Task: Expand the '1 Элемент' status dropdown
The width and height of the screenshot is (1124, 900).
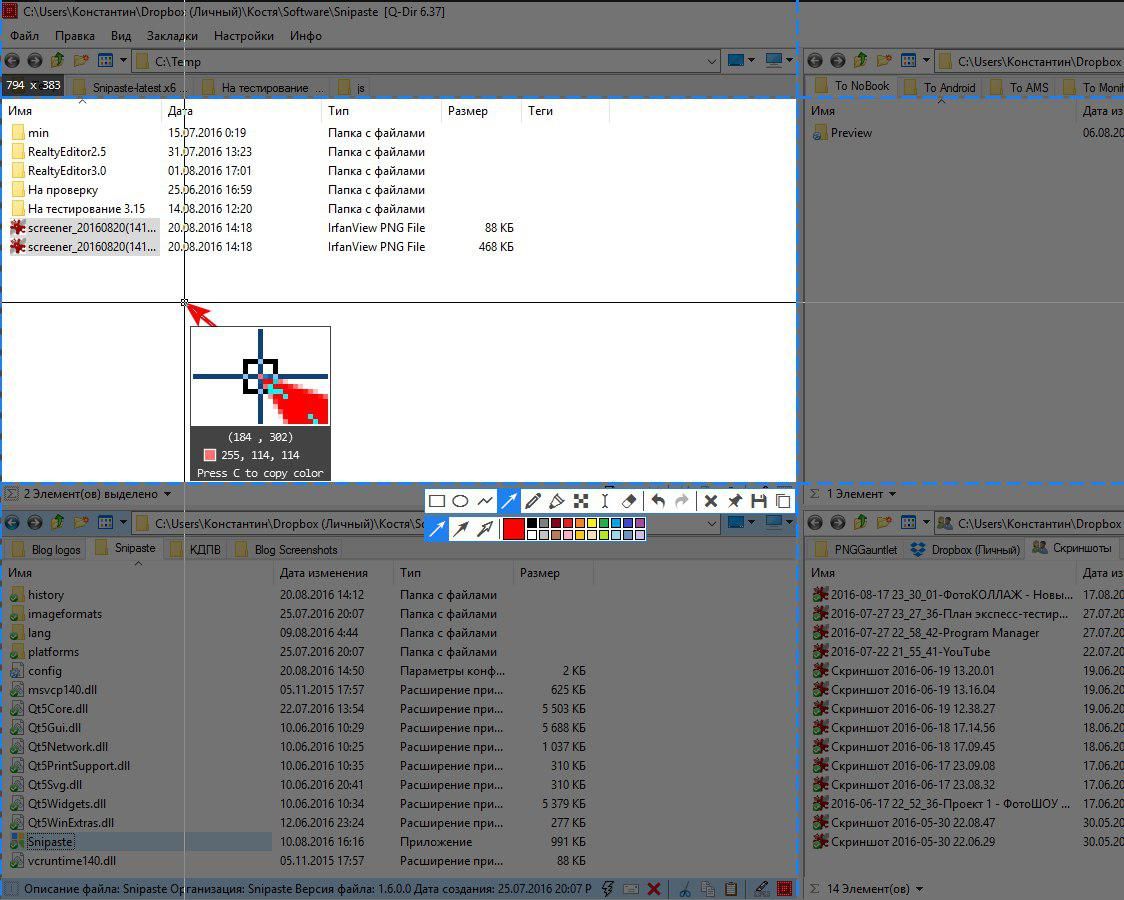Action: [892, 494]
